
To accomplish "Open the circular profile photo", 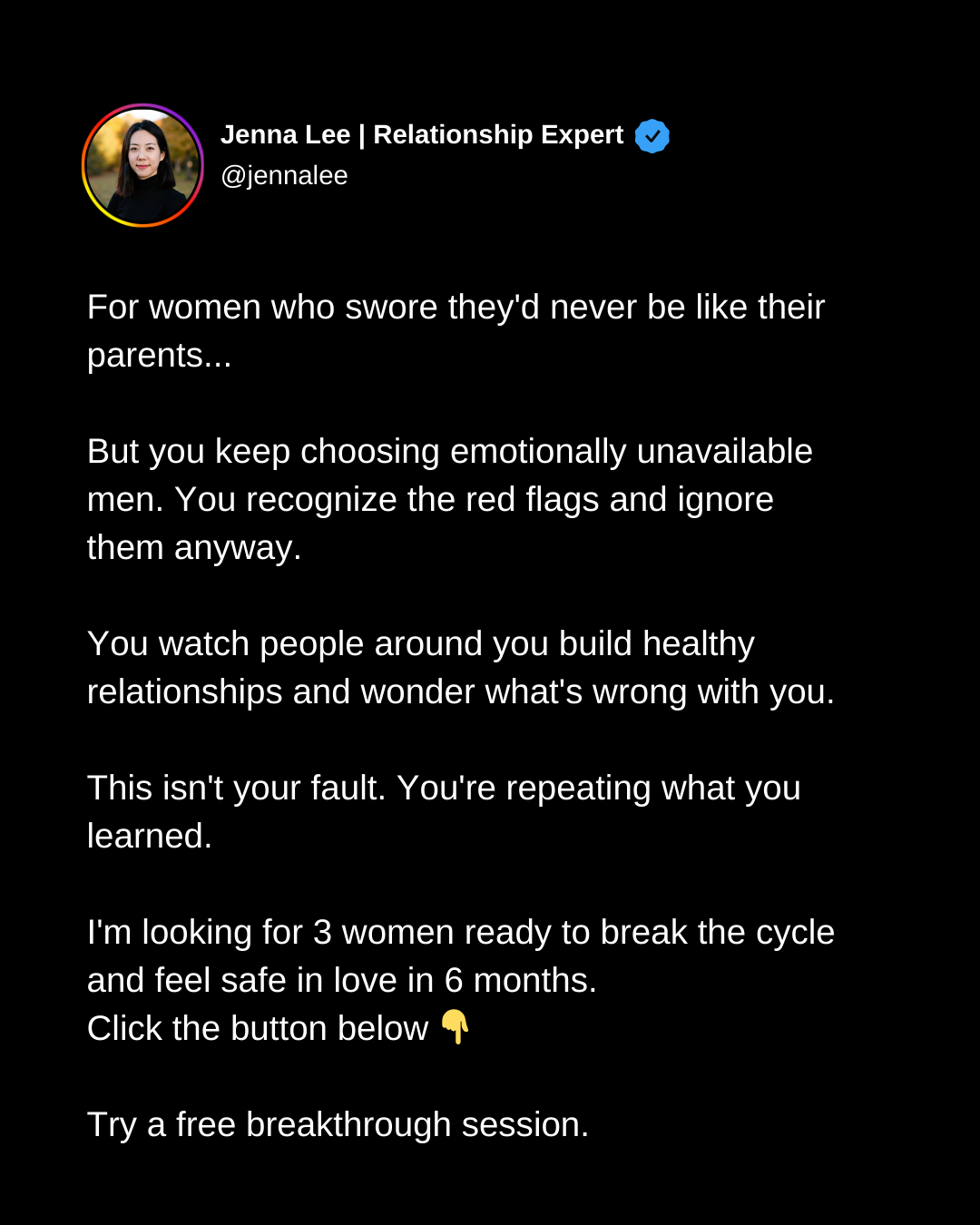I will point(142,165).
